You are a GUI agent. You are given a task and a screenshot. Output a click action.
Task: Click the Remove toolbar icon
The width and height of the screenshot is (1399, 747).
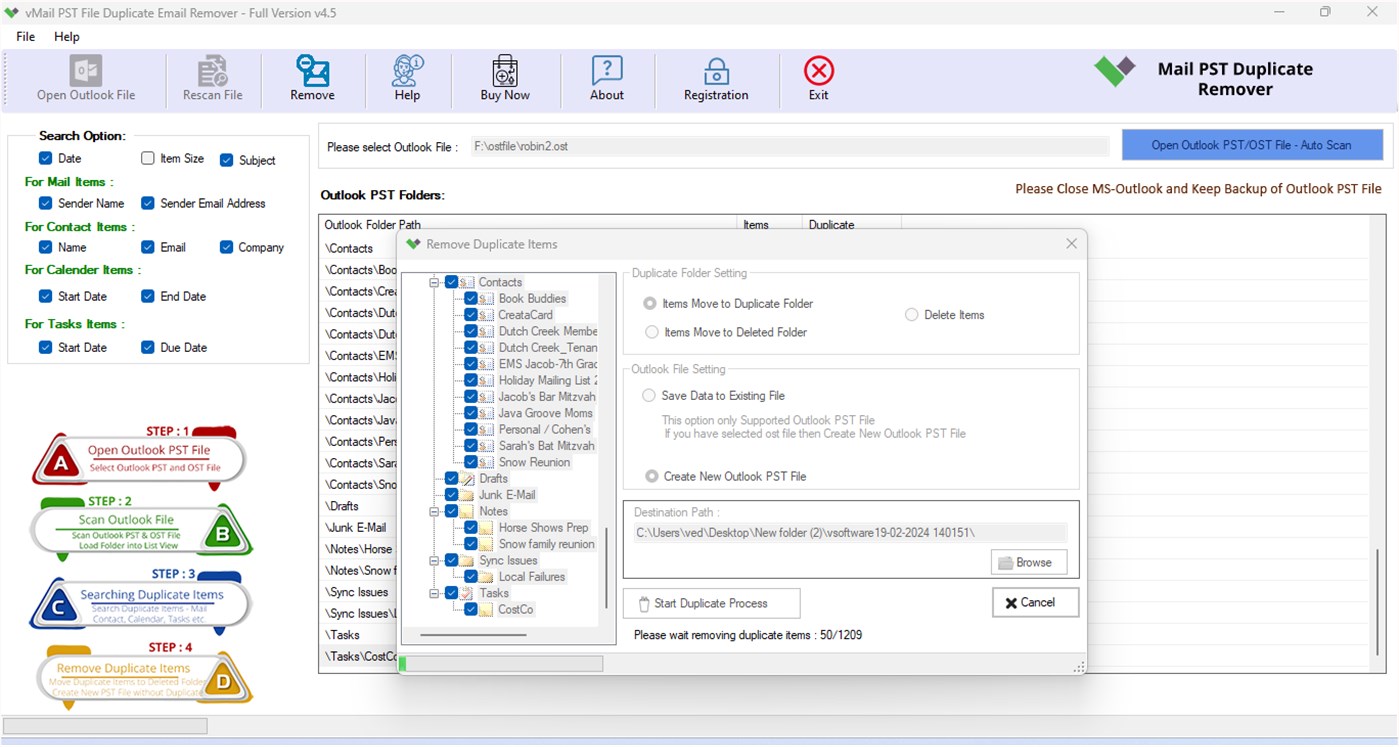click(312, 78)
